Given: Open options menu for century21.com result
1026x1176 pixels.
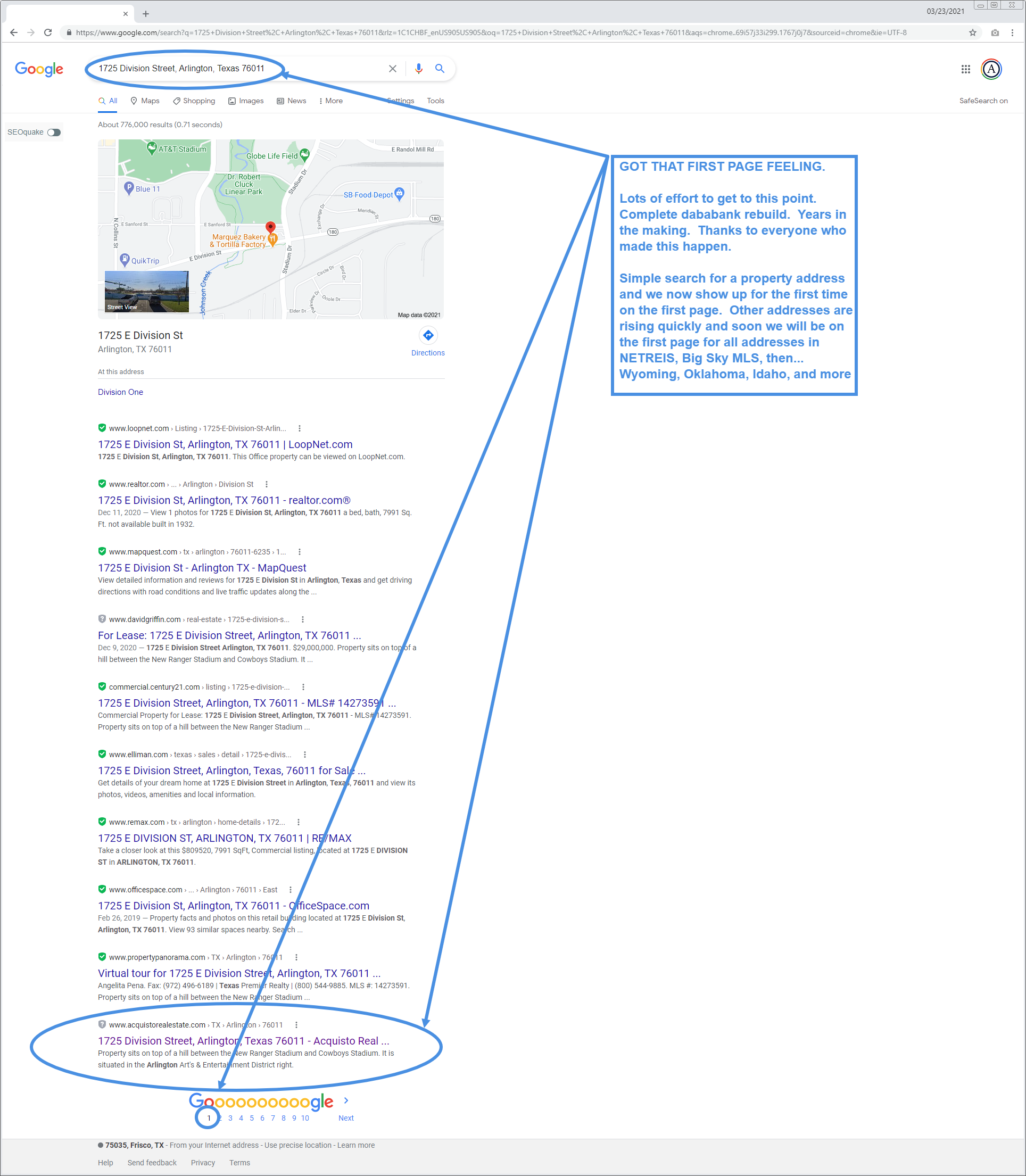Looking at the screenshot, I should pyautogui.click(x=303, y=687).
